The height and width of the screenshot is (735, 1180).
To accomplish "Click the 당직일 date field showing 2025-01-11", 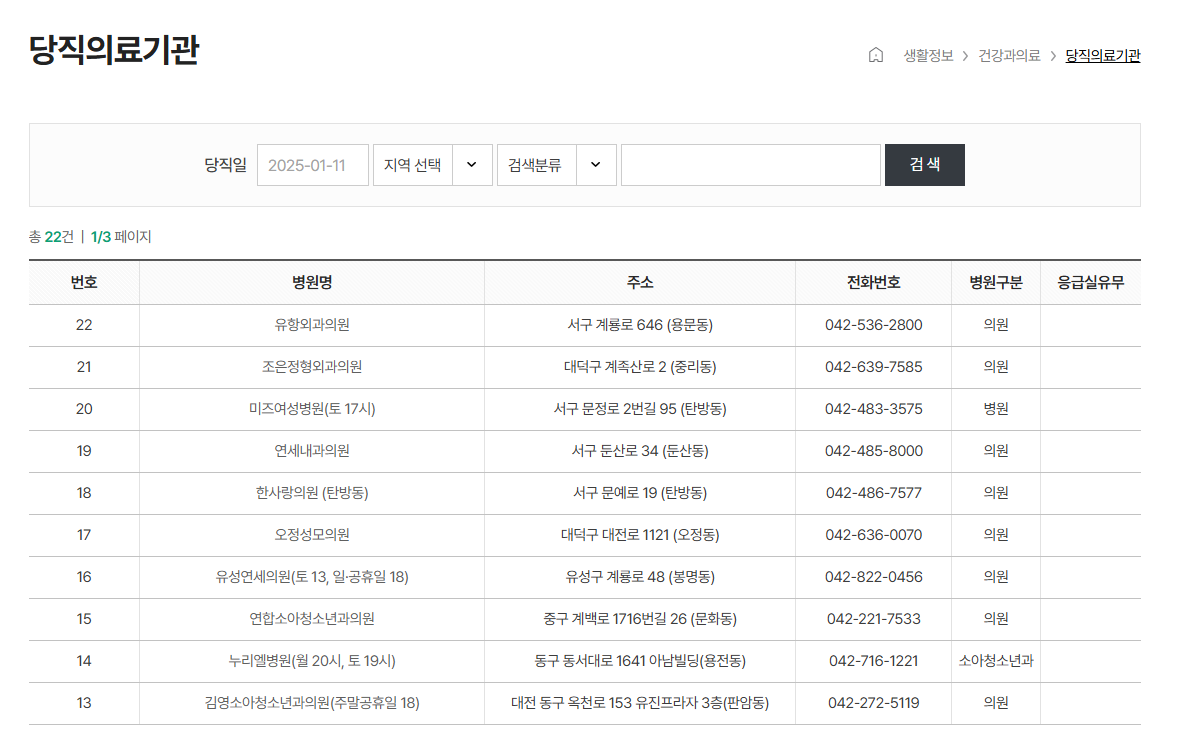I will pyautogui.click(x=313, y=165).
